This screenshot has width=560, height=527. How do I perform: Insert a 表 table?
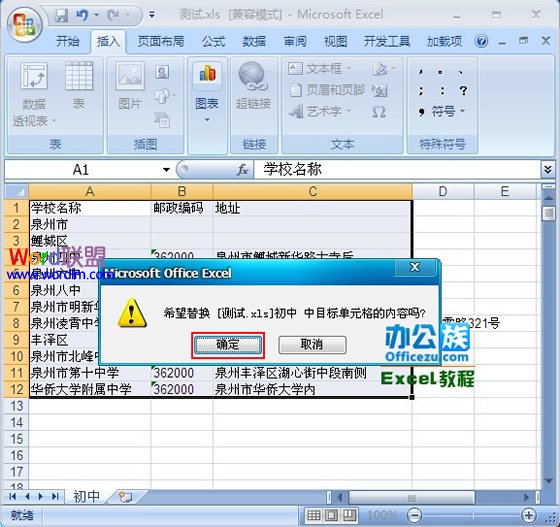79,86
